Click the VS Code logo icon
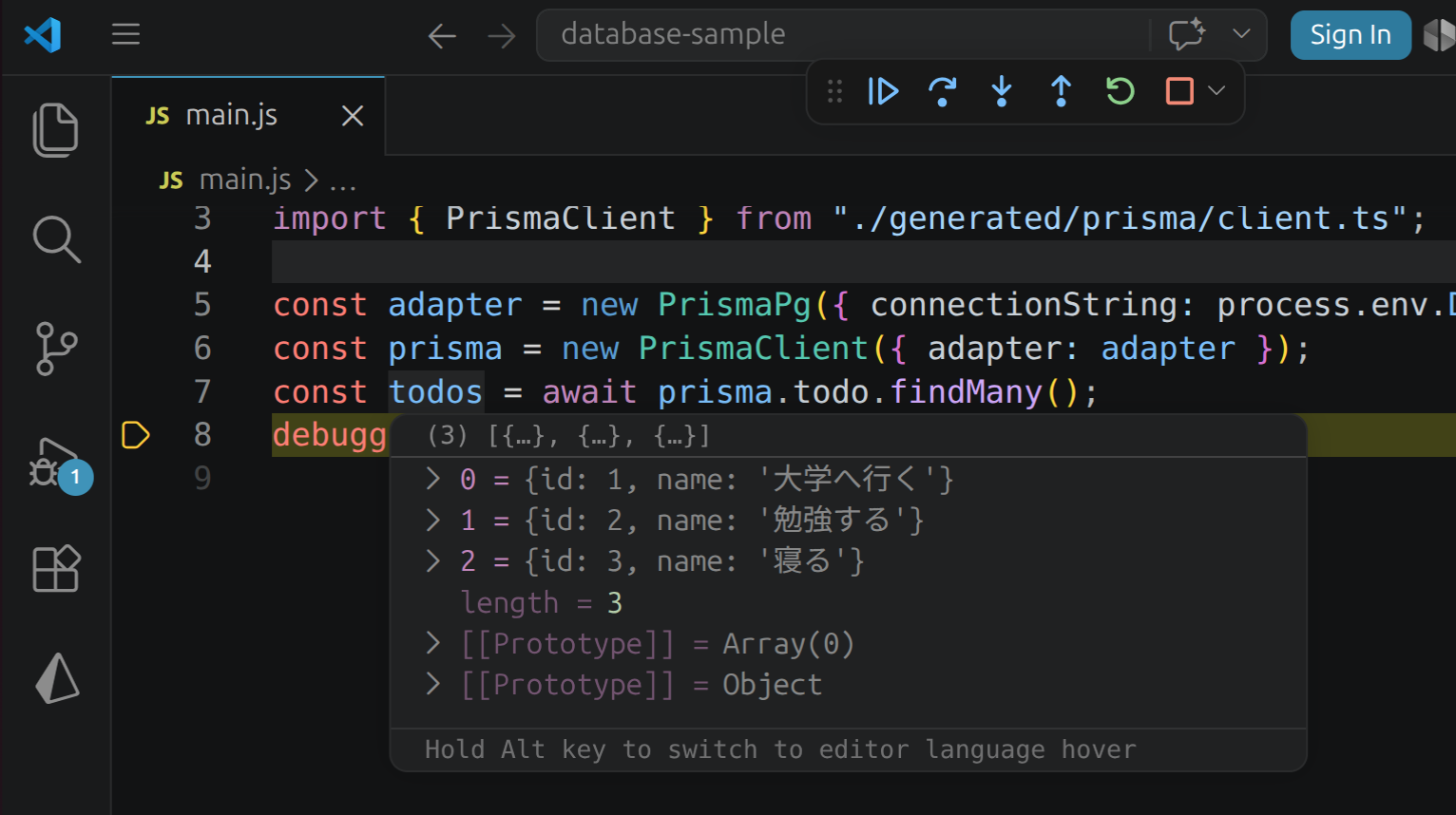Viewport: 1456px width, 815px height. pyautogui.click(x=43, y=35)
